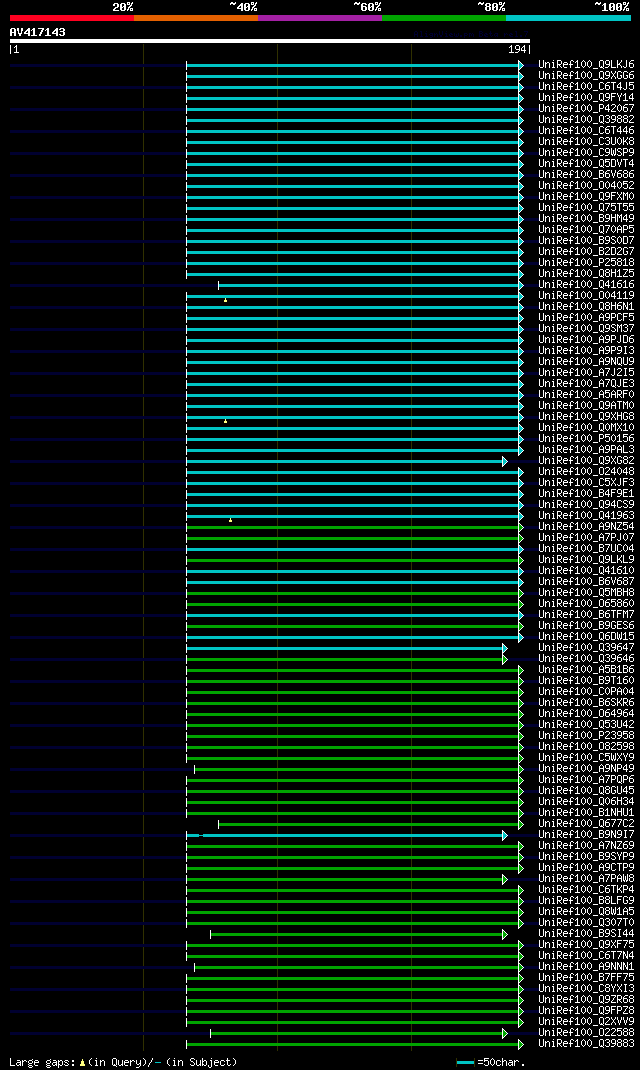The height and width of the screenshot is (1070, 640).
Task: Click the arrowhead ending the Q39647 alignment
Action: [505, 648]
